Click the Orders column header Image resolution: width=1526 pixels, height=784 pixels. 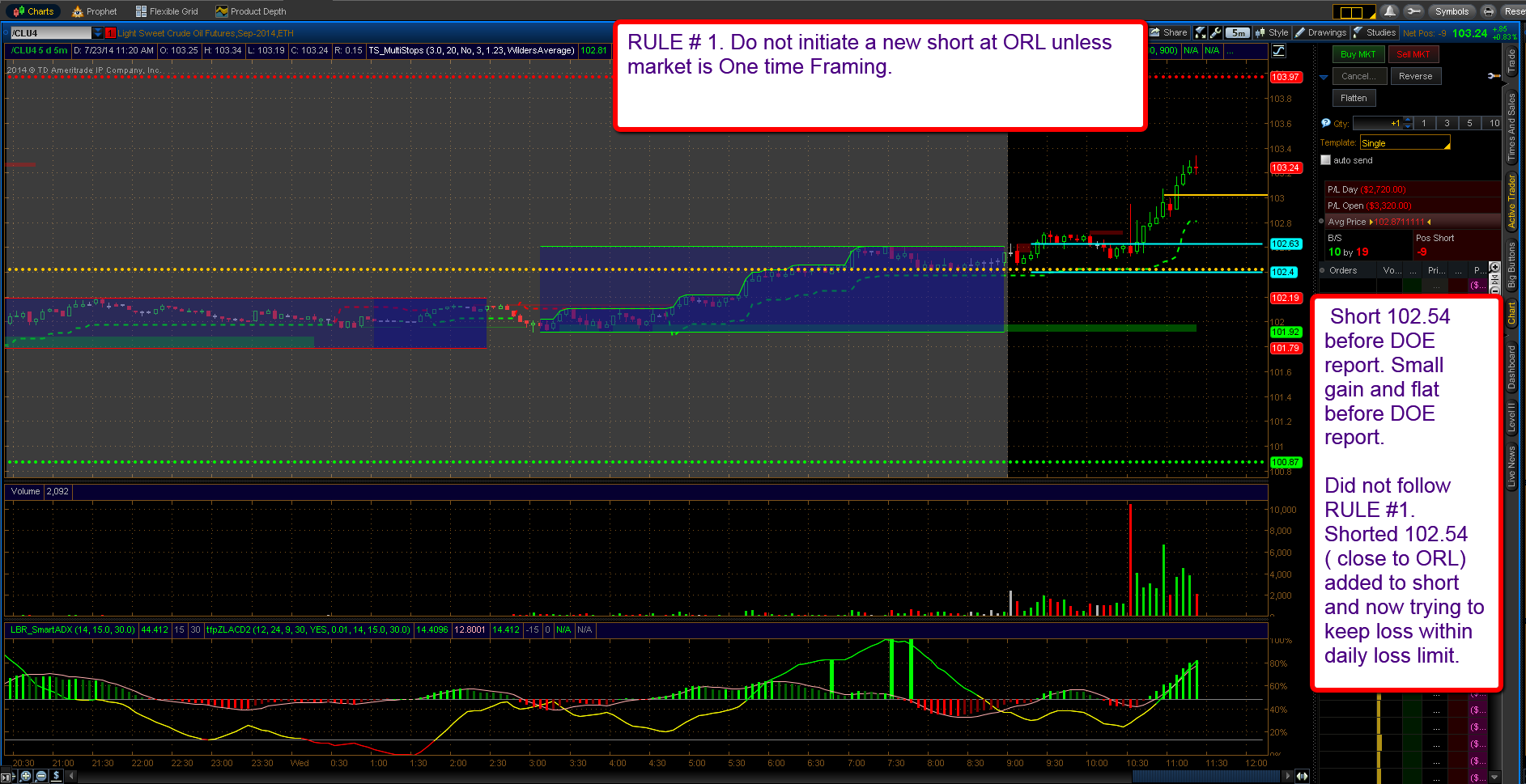pyautogui.click(x=1343, y=270)
